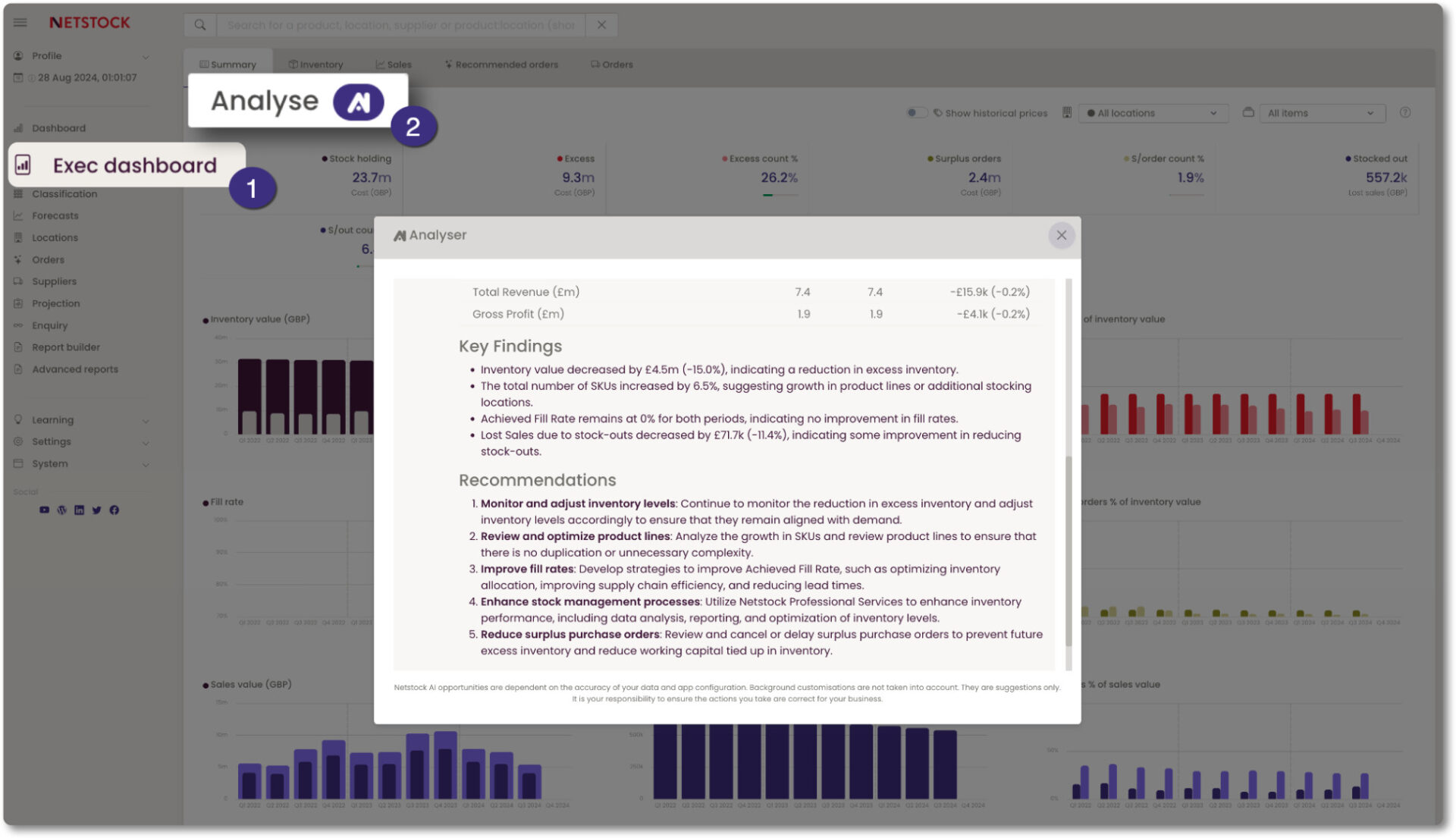The height and width of the screenshot is (838, 1456).
Task: Open the All items dropdown
Action: (x=1323, y=113)
